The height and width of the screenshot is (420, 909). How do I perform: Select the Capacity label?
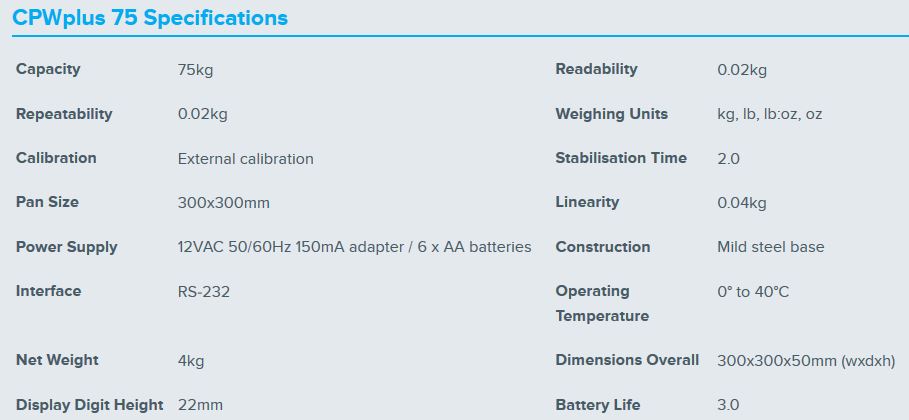point(48,69)
